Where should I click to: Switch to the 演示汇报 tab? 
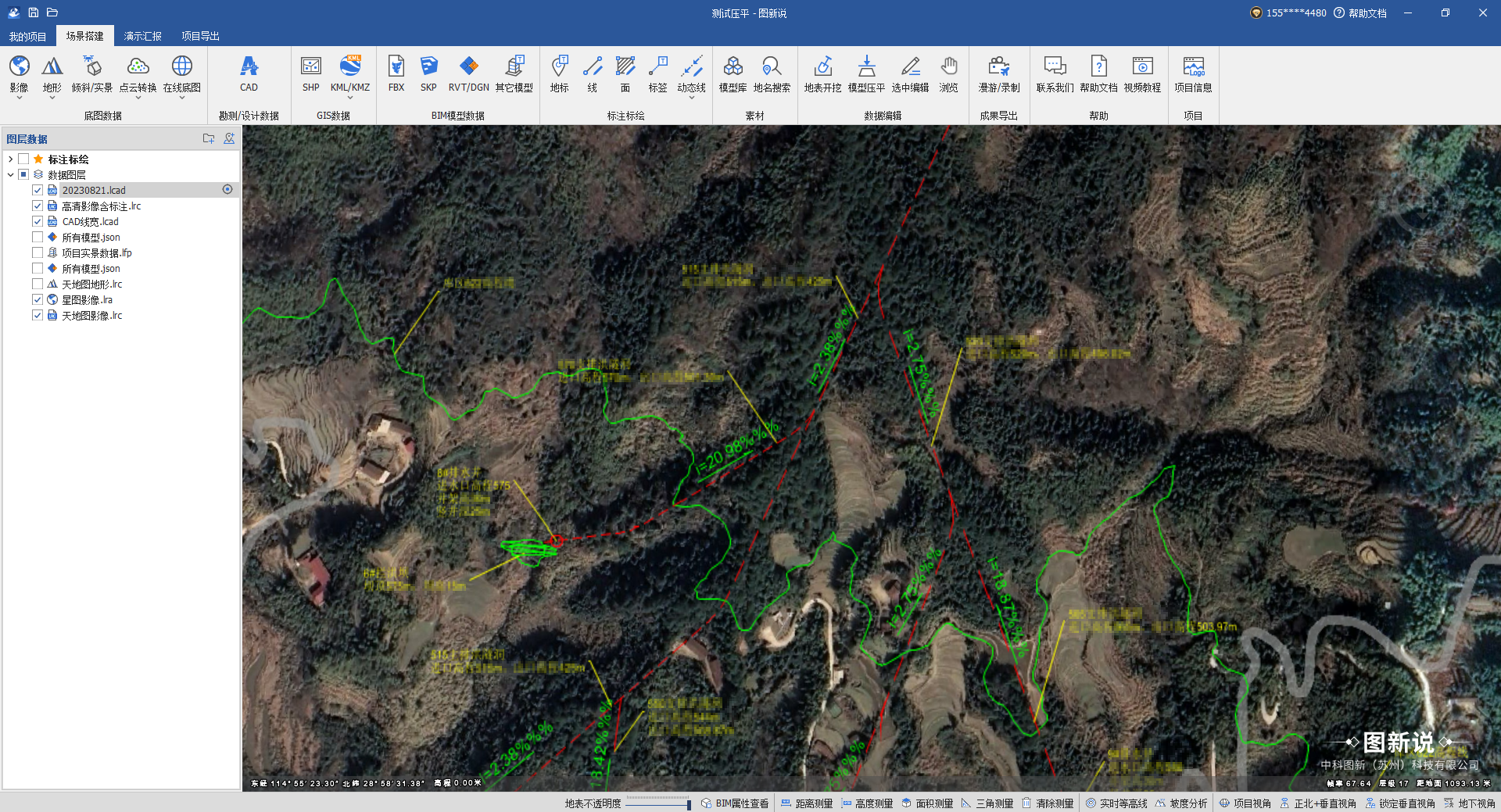click(142, 36)
